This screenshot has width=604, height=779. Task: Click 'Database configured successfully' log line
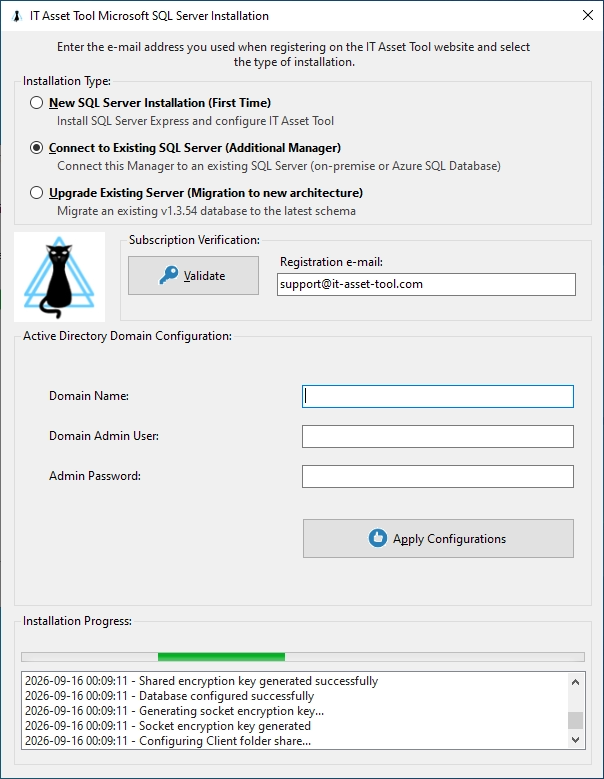(169, 696)
